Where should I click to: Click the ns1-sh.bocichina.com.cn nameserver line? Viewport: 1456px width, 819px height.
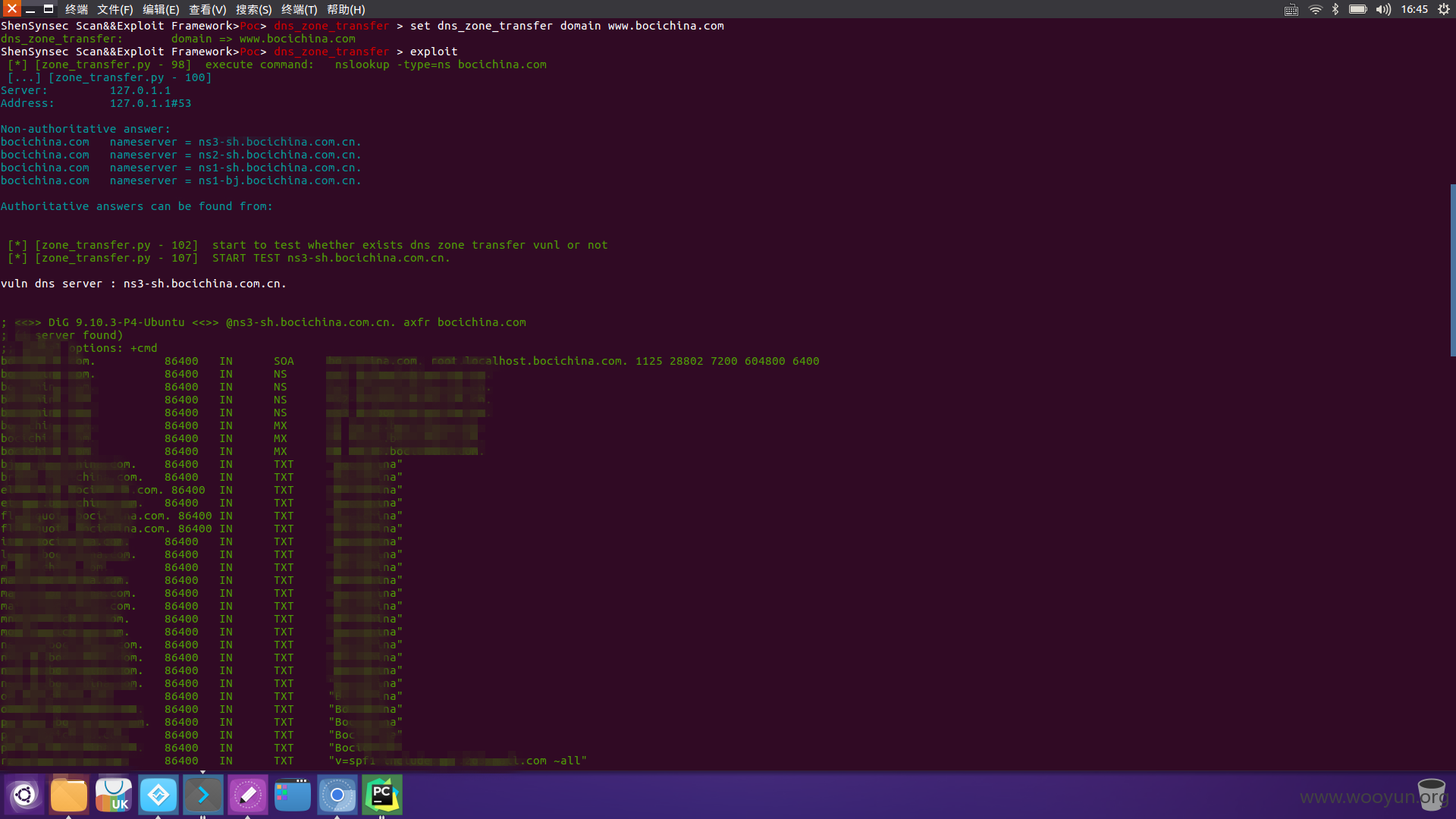(181, 168)
